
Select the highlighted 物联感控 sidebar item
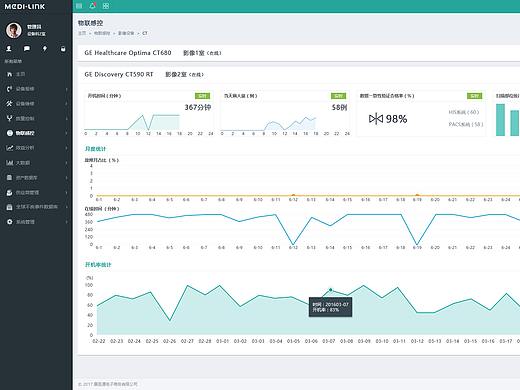[36, 133]
